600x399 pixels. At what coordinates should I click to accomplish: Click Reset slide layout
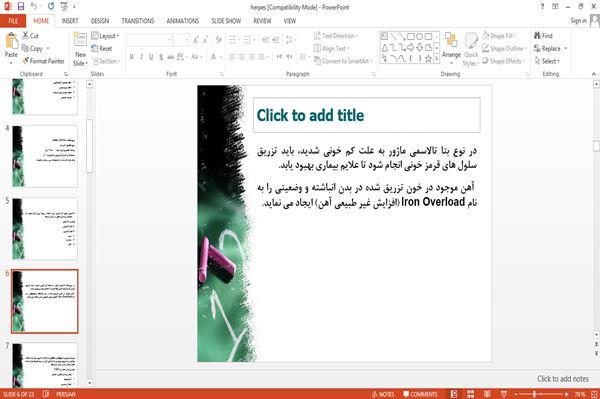coord(102,48)
